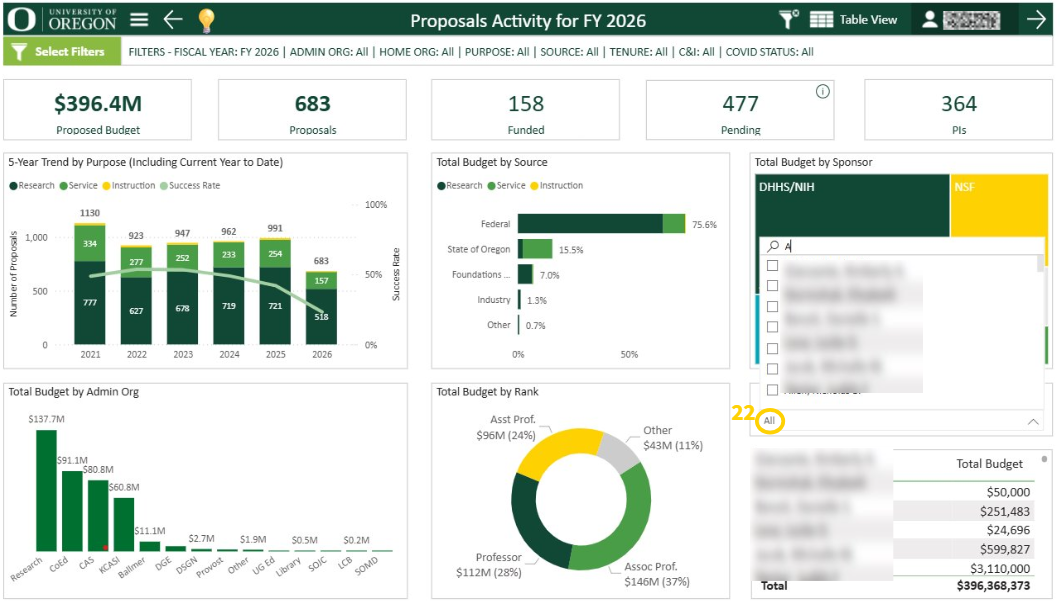Select the CoEd $91.1M bar

point(72,511)
